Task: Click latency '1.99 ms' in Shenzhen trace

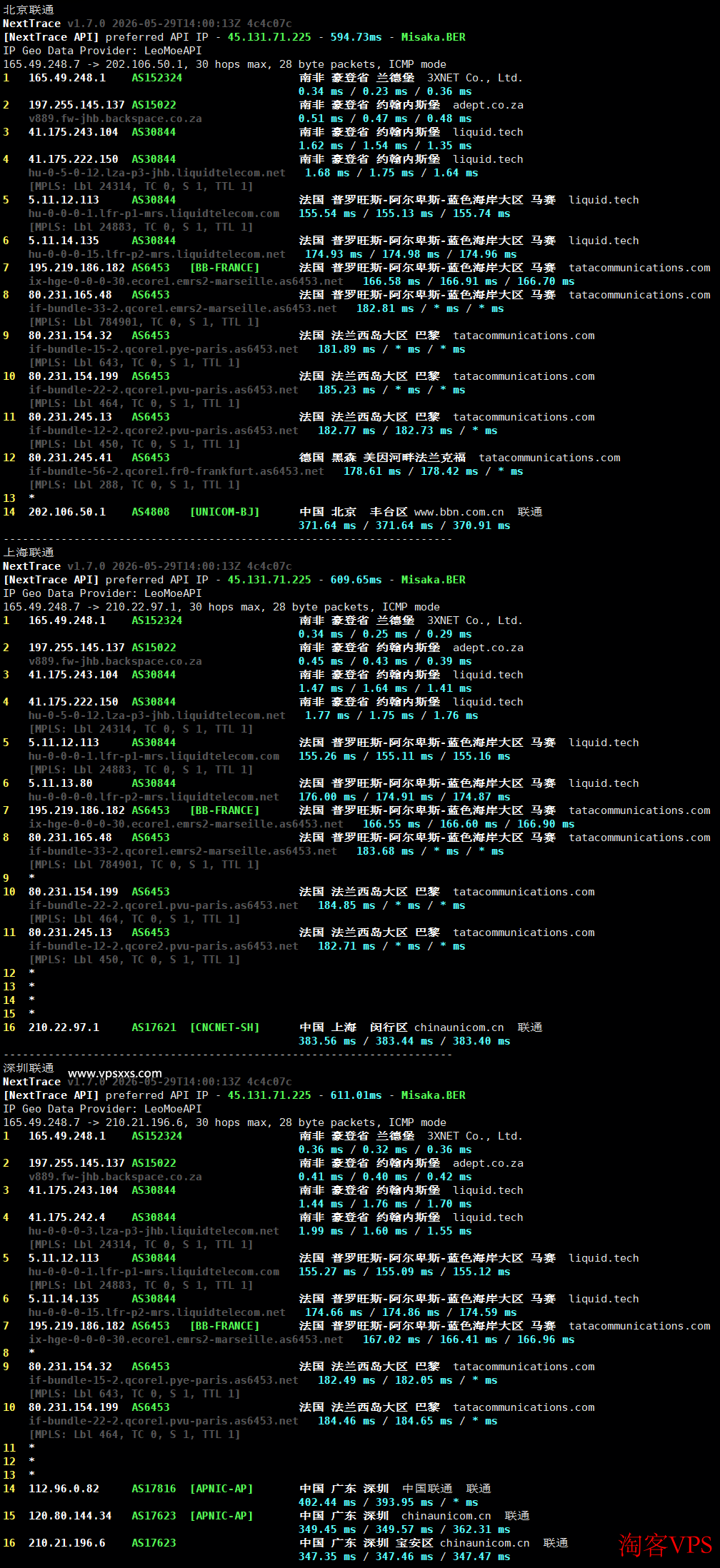Action: [x=321, y=1231]
